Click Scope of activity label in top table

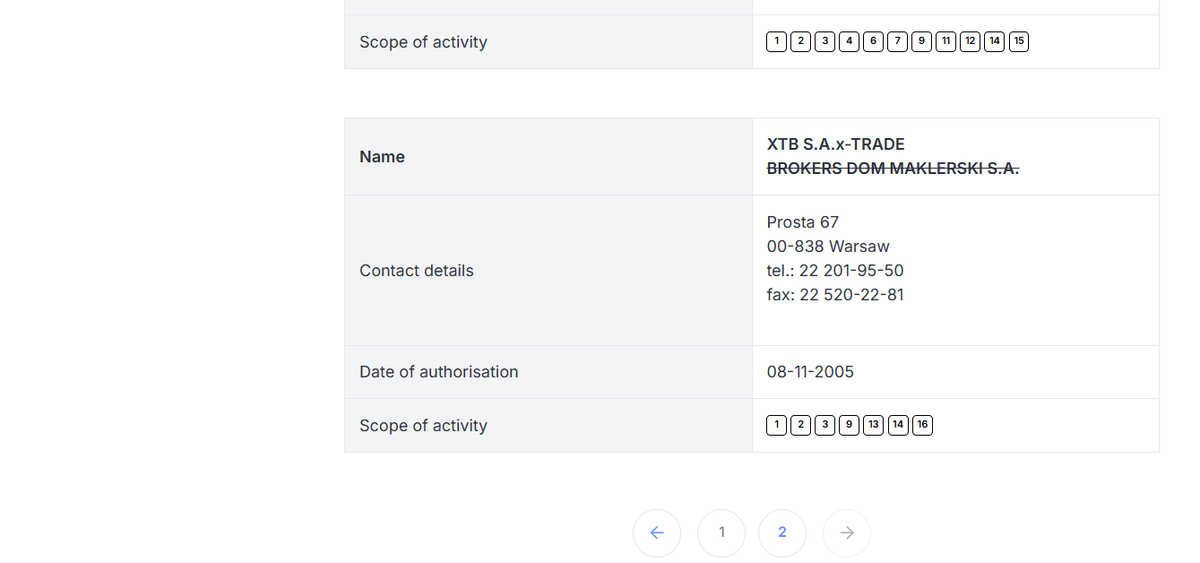point(423,42)
